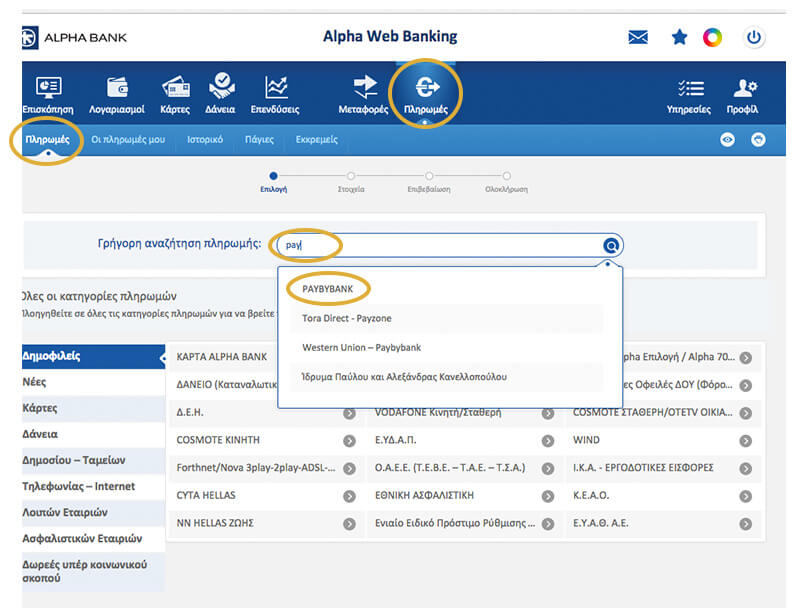Click the arrow next to VODAFONE Κινητή/Σταθερή
Image resolution: width=810 pixels, height=614 pixels.
tap(548, 413)
